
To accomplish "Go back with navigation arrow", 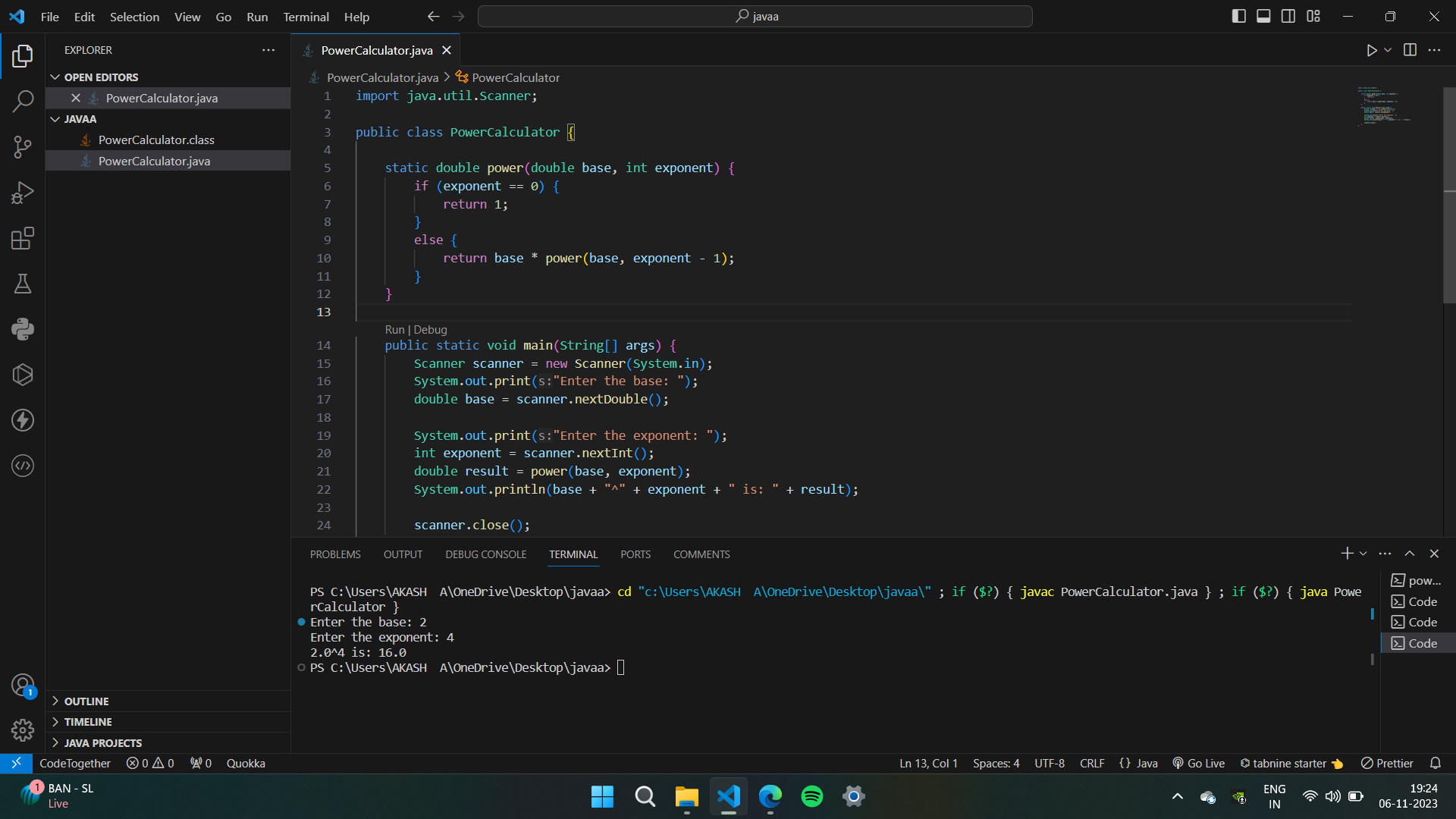I will [x=433, y=16].
